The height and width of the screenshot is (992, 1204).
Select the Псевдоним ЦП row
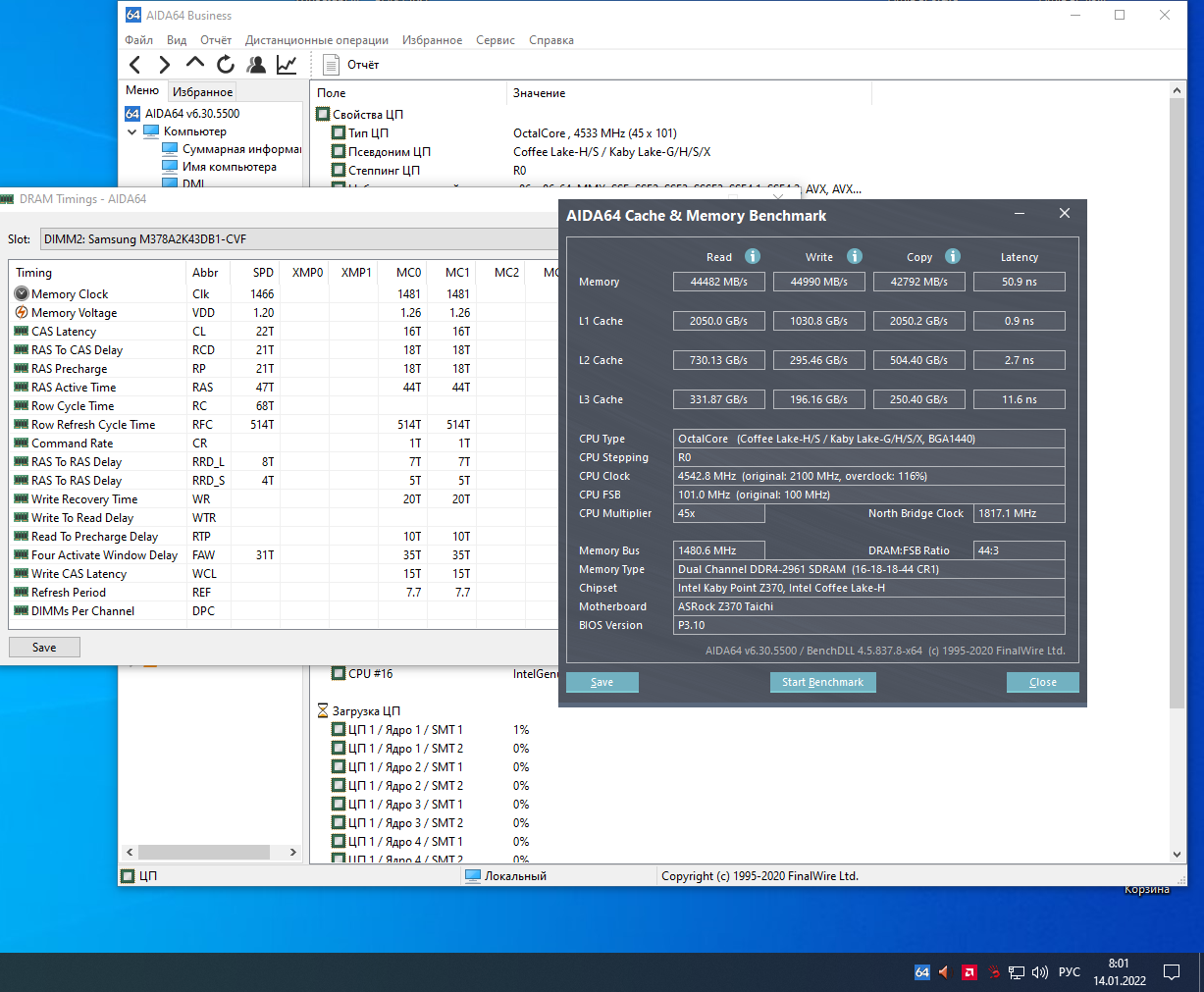[390, 151]
